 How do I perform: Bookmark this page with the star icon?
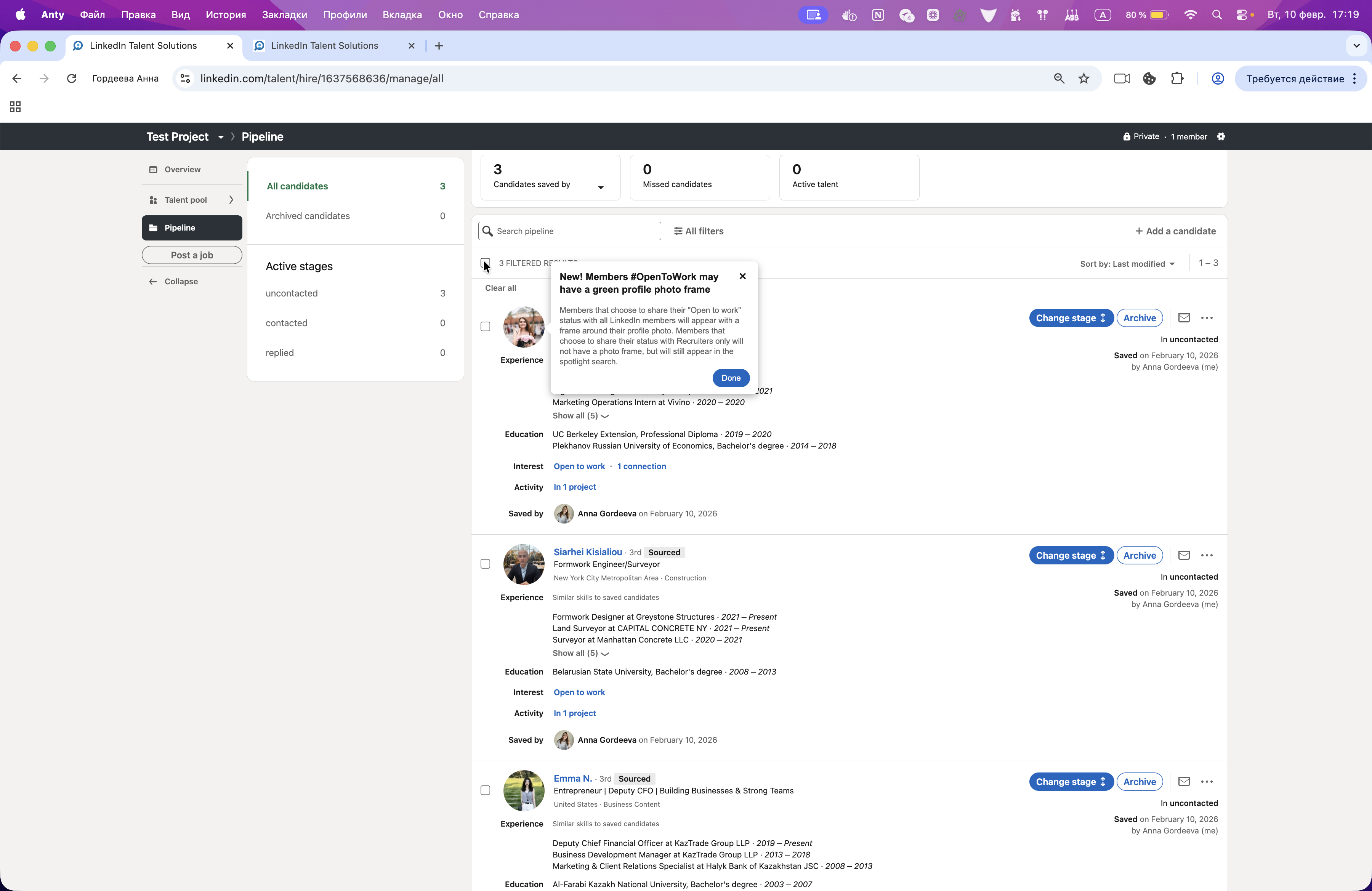1084,79
